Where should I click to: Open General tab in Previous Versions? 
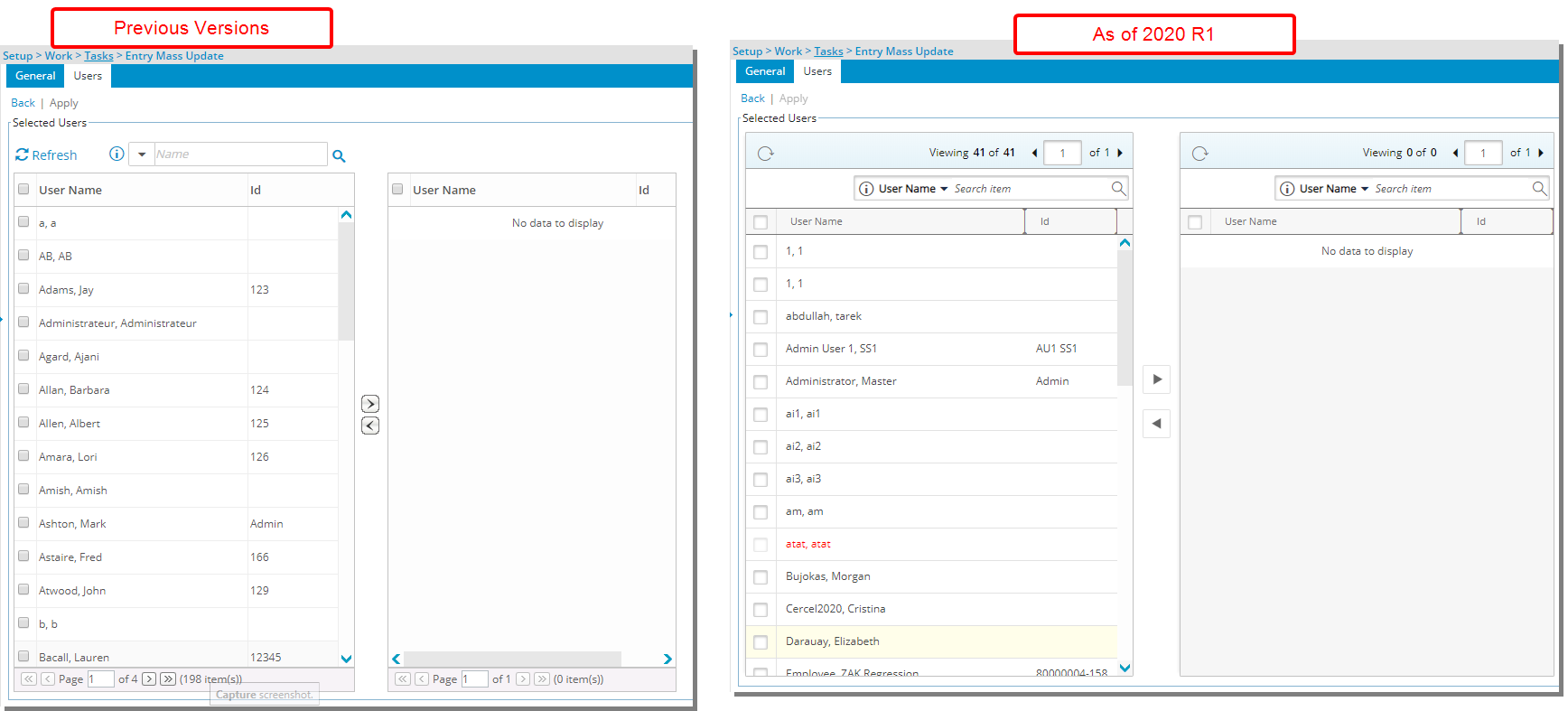[x=35, y=76]
